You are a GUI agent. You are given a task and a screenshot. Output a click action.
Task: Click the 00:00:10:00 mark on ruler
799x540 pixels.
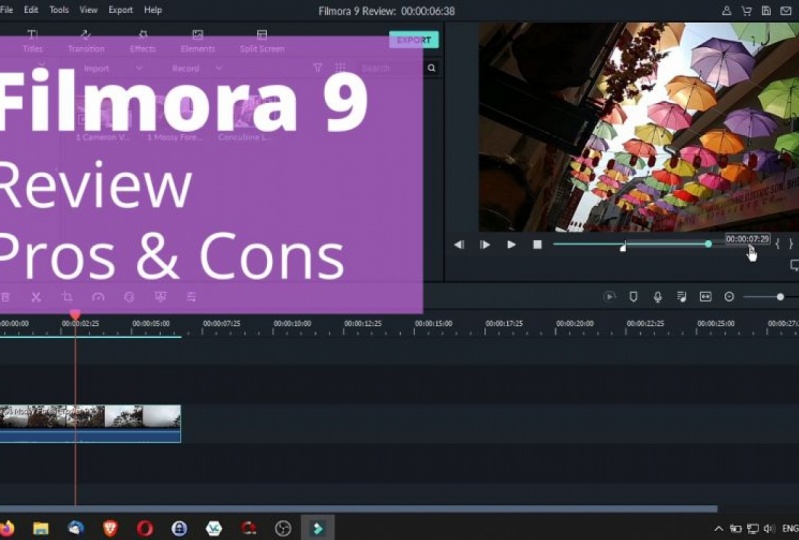tap(292, 323)
